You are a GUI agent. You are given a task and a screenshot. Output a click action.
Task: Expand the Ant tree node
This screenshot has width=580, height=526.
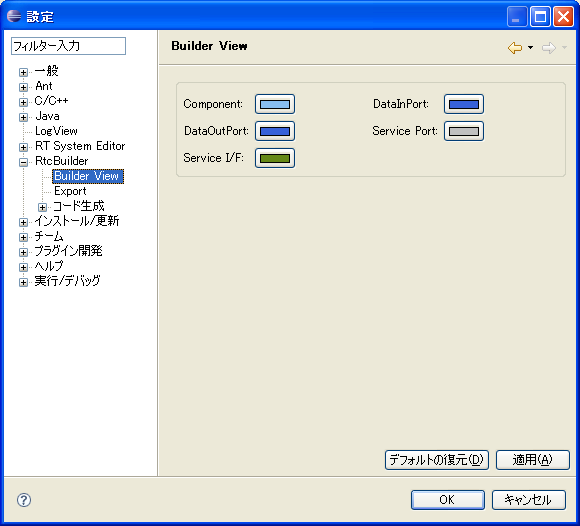[23, 87]
